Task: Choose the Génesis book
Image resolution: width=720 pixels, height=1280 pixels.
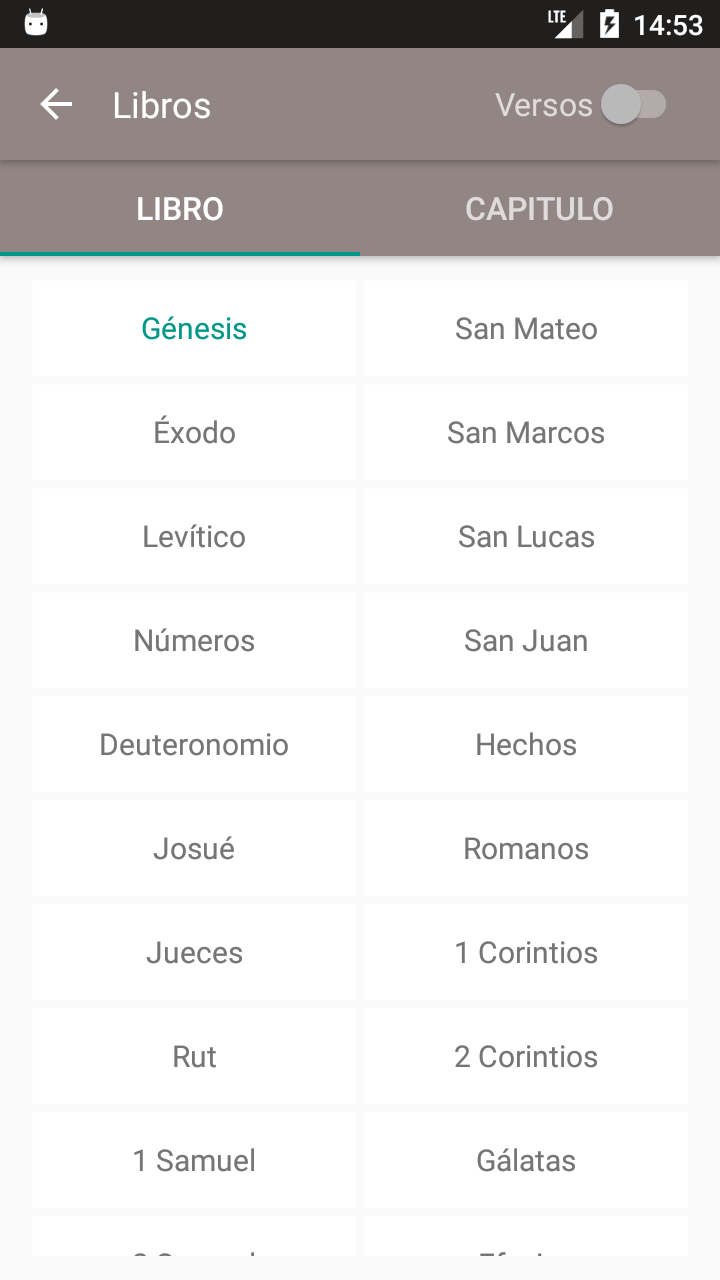Action: [x=194, y=329]
